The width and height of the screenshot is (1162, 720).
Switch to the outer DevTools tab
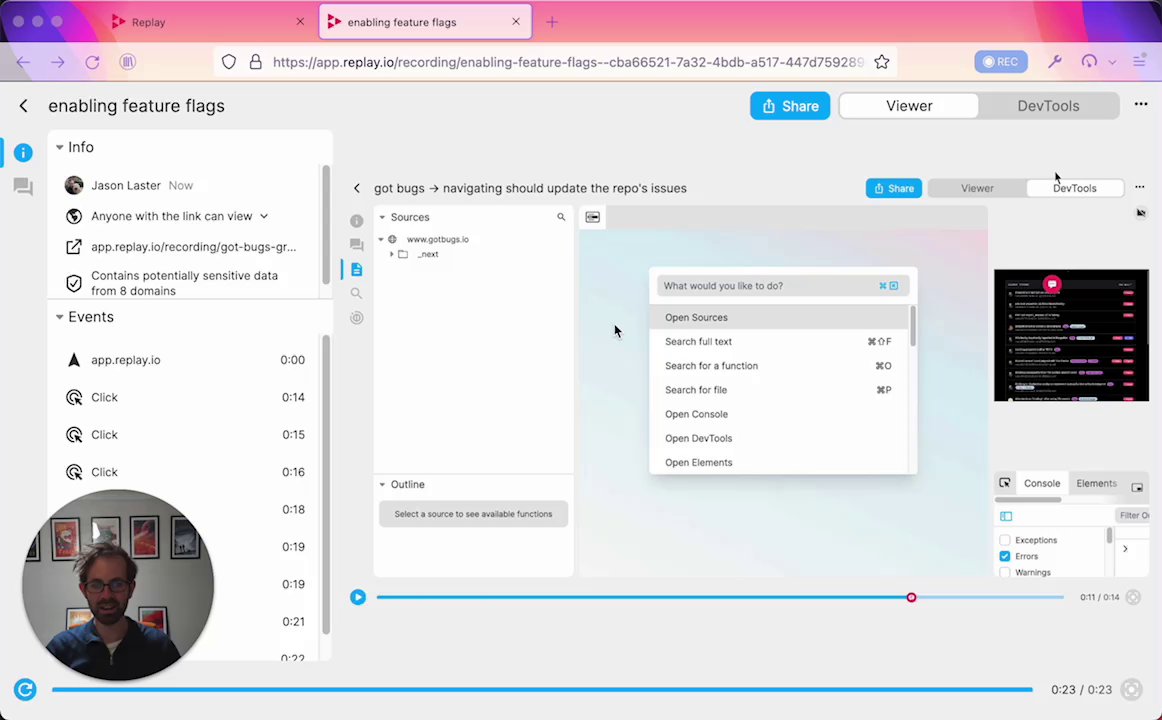tap(1048, 106)
